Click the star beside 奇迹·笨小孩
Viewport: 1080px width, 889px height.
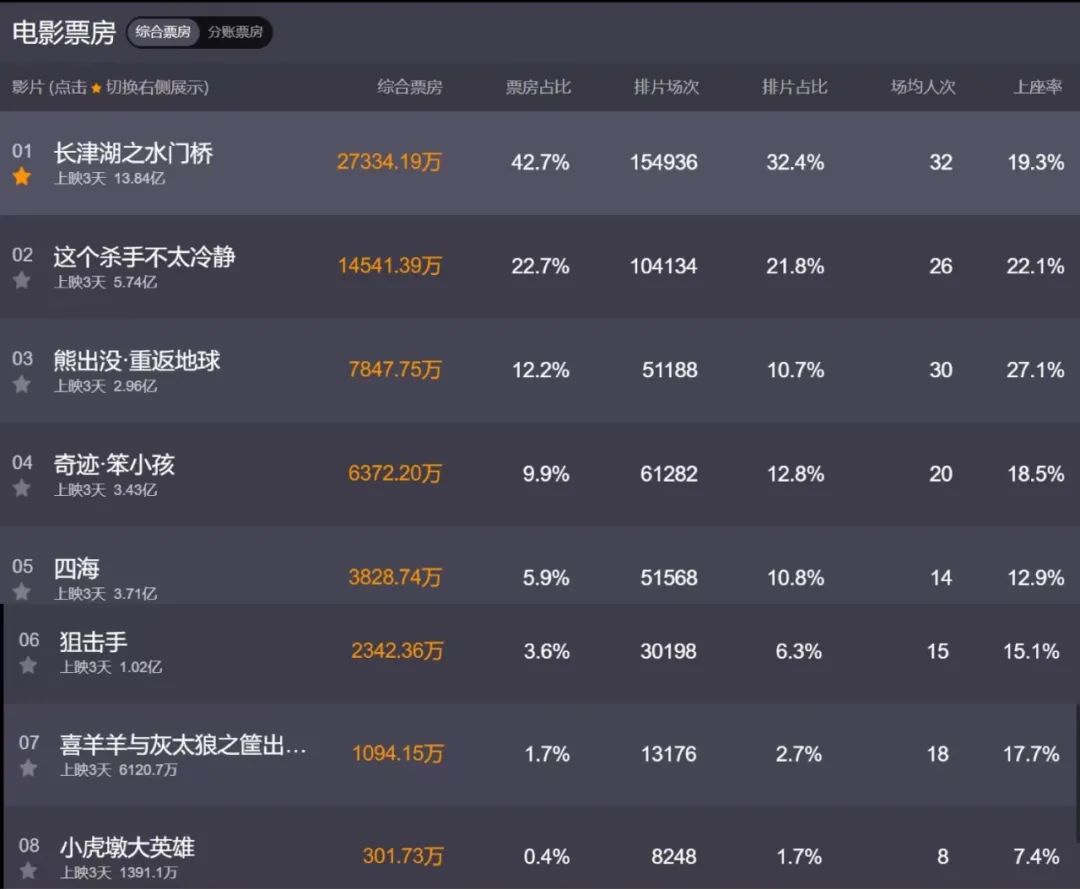[x=22, y=489]
